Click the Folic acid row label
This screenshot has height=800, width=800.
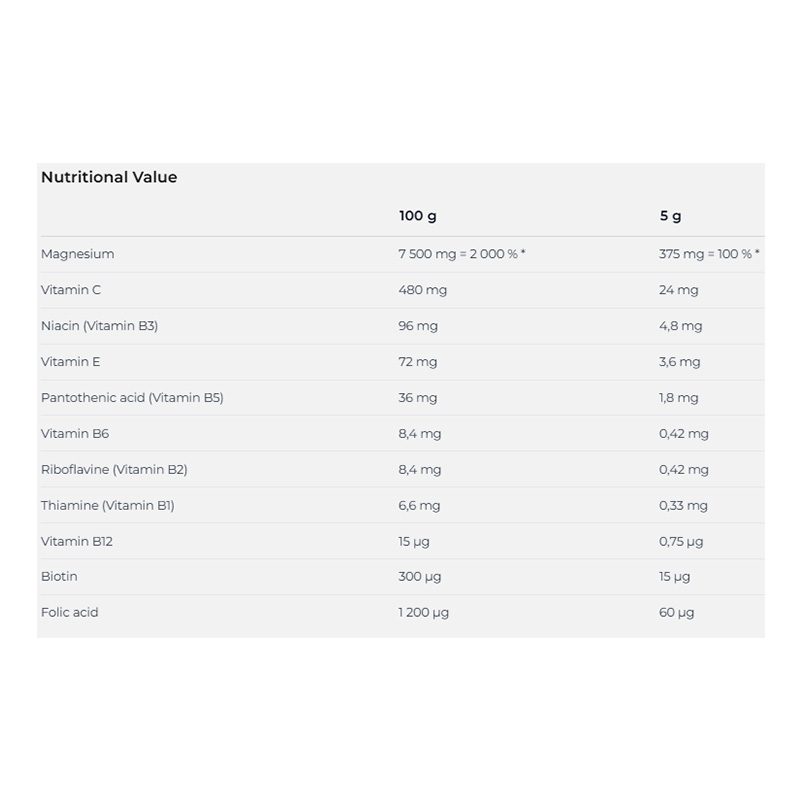click(x=70, y=612)
